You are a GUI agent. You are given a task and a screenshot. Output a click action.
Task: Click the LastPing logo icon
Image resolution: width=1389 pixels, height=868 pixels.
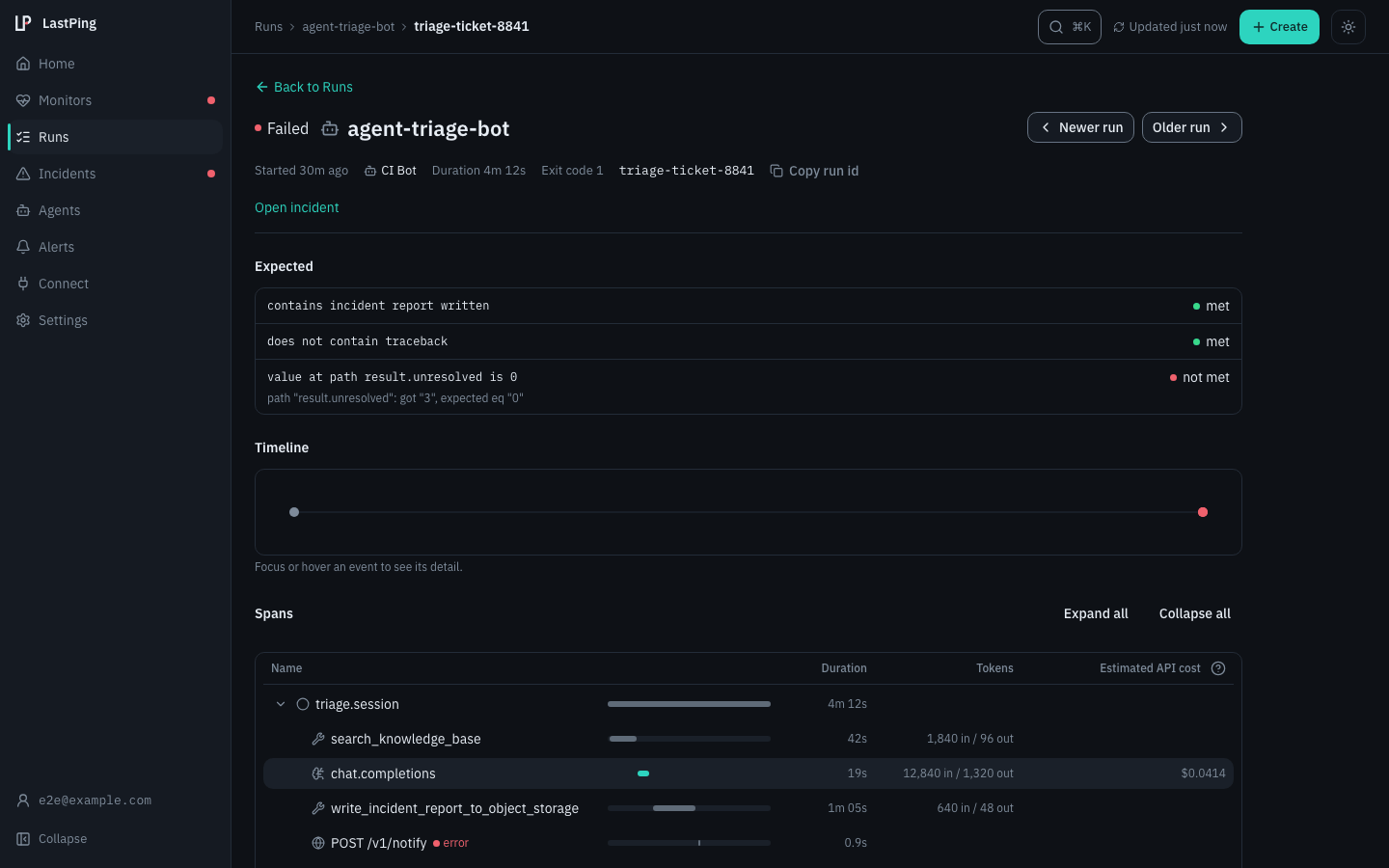pyautogui.click(x=23, y=23)
